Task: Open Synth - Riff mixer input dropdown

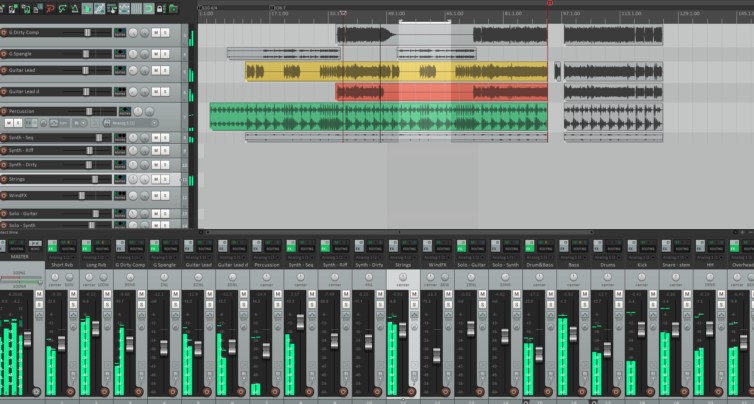Action: 335,258
